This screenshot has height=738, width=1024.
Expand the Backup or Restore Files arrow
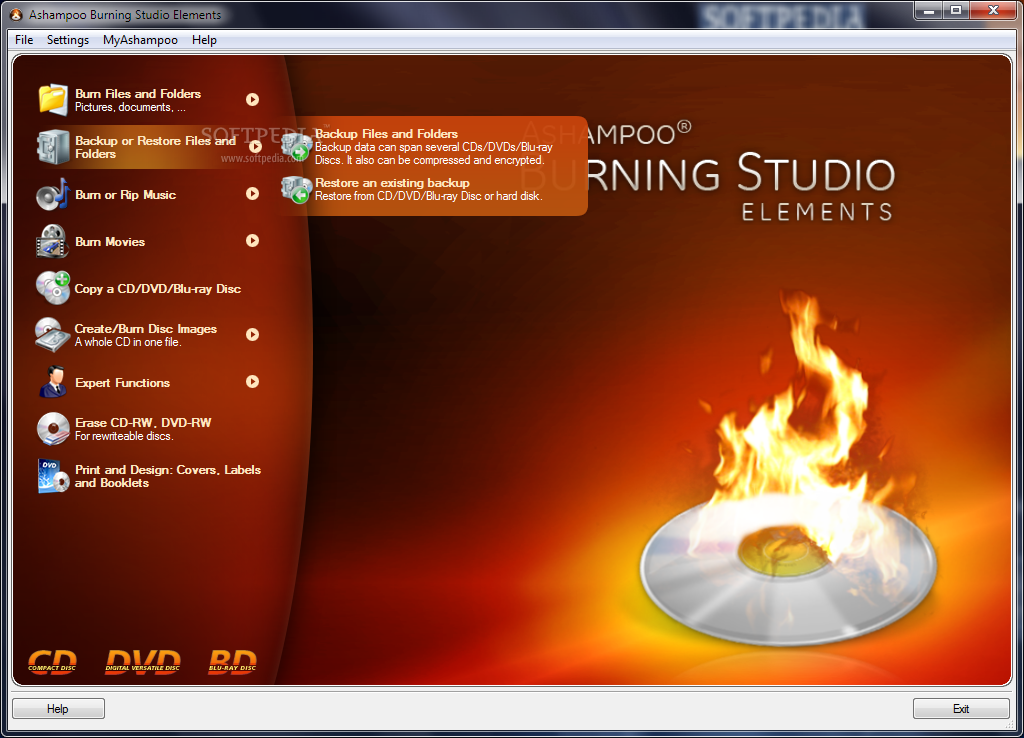[x=255, y=147]
